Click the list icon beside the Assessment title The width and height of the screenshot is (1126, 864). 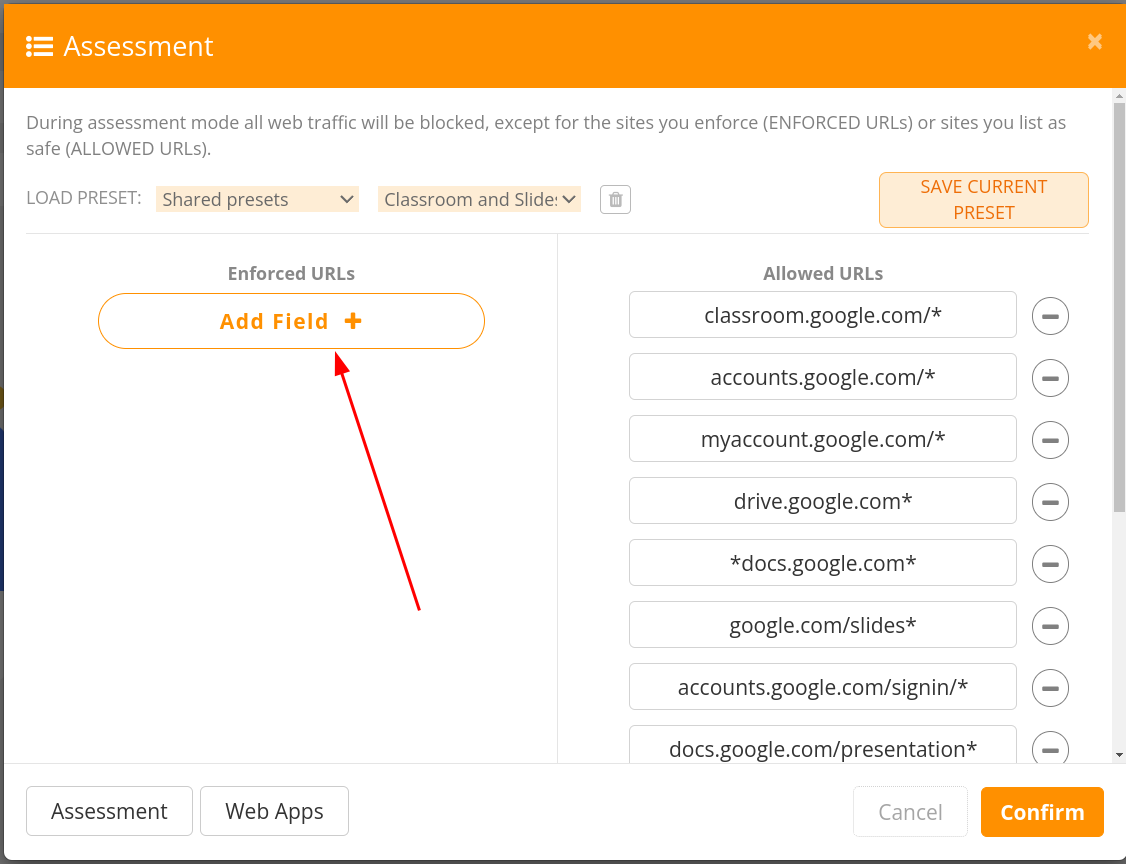pyautogui.click(x=39, y=47)
